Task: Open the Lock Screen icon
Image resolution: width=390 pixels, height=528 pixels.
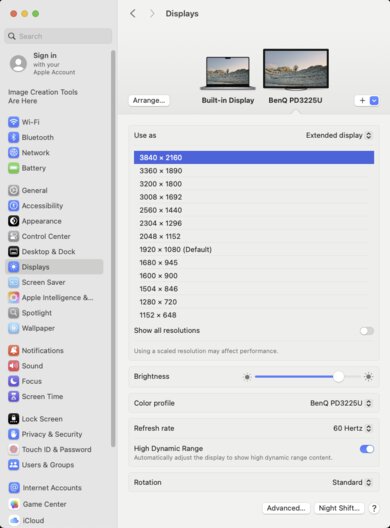Action: tap(13, 419)
